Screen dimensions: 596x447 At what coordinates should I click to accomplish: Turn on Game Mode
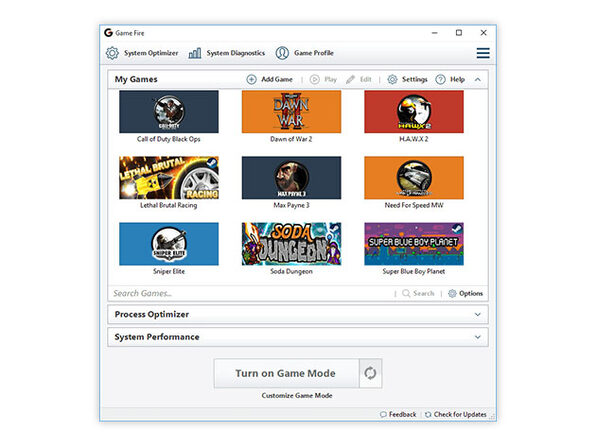[x=286, y=373]
